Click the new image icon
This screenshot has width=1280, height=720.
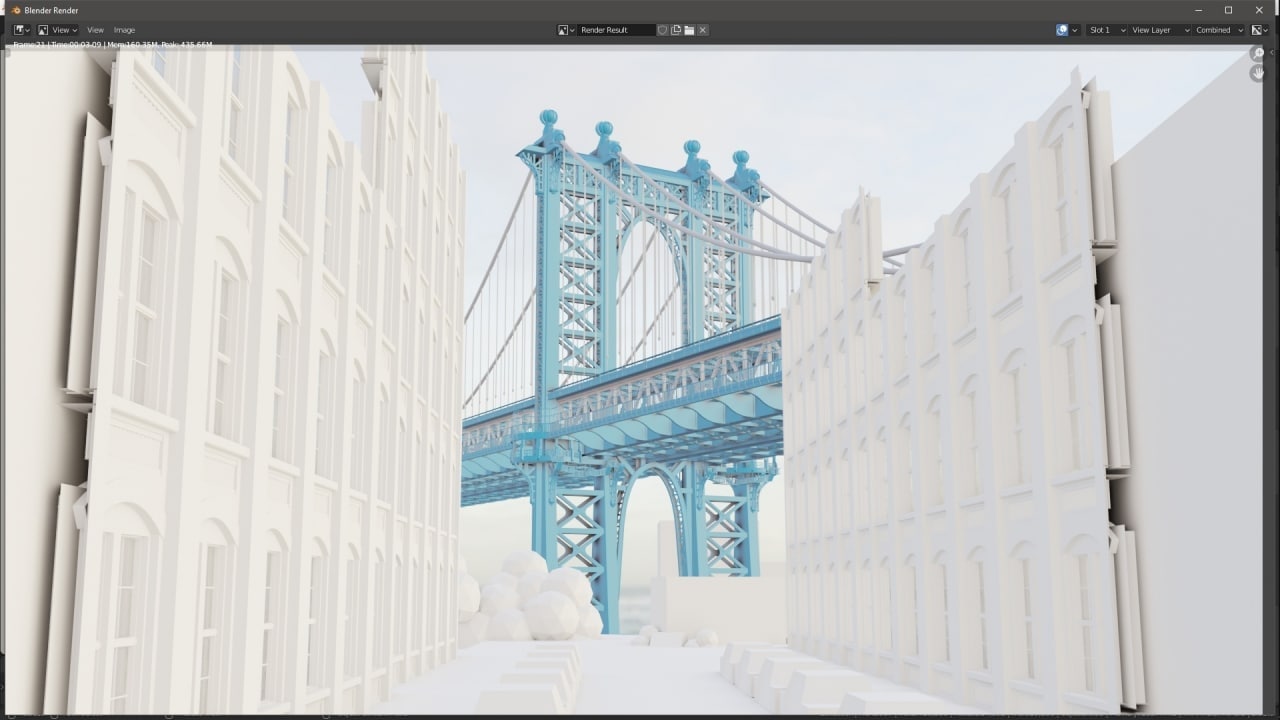[676, 30]
